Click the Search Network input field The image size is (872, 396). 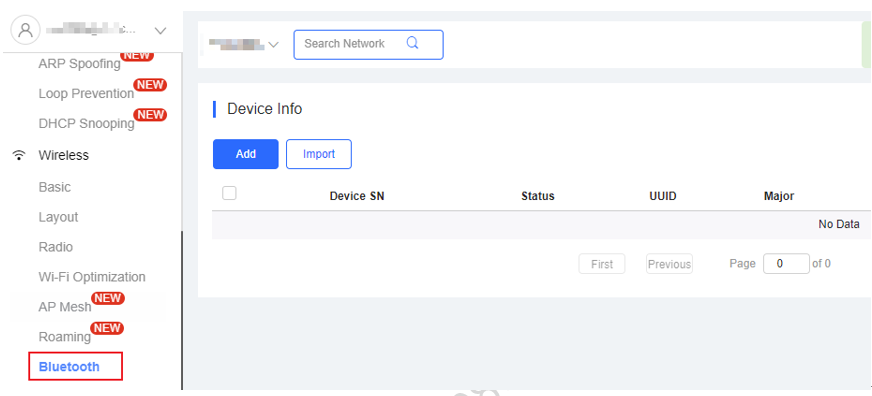[x=368, y=44]
